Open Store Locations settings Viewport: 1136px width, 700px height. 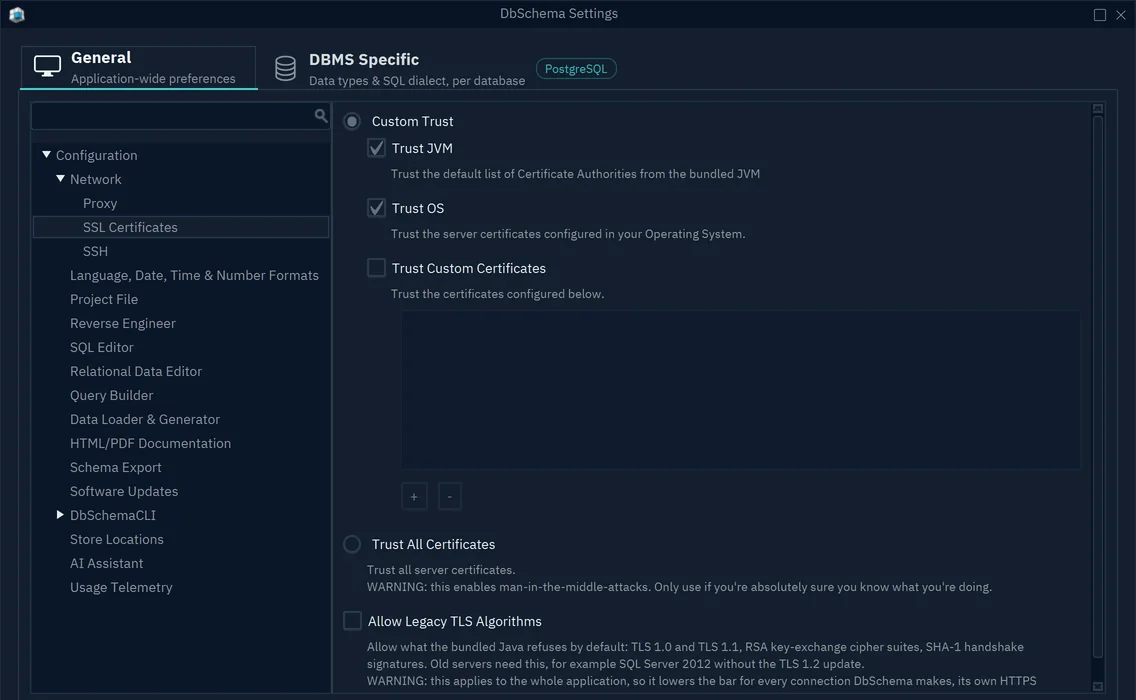pyautogui.click(x=117, y=539)
